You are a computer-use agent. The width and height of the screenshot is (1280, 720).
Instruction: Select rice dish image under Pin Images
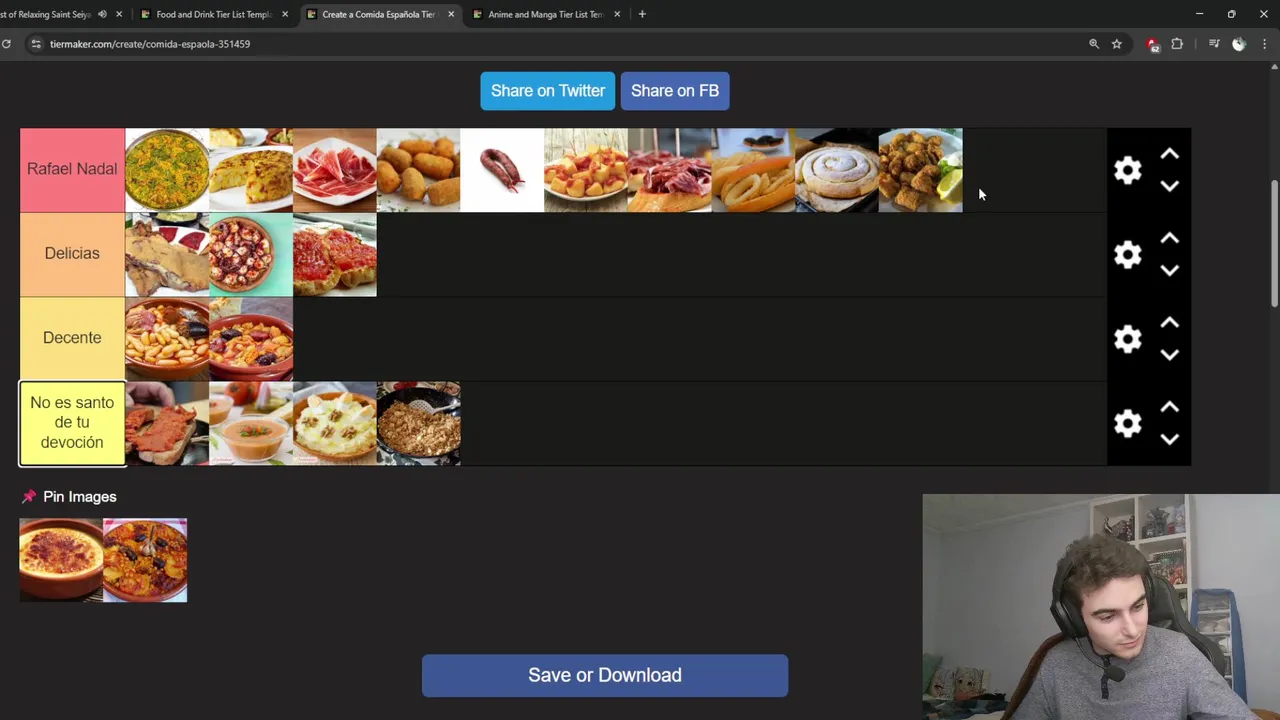click(x=145, y=560)
